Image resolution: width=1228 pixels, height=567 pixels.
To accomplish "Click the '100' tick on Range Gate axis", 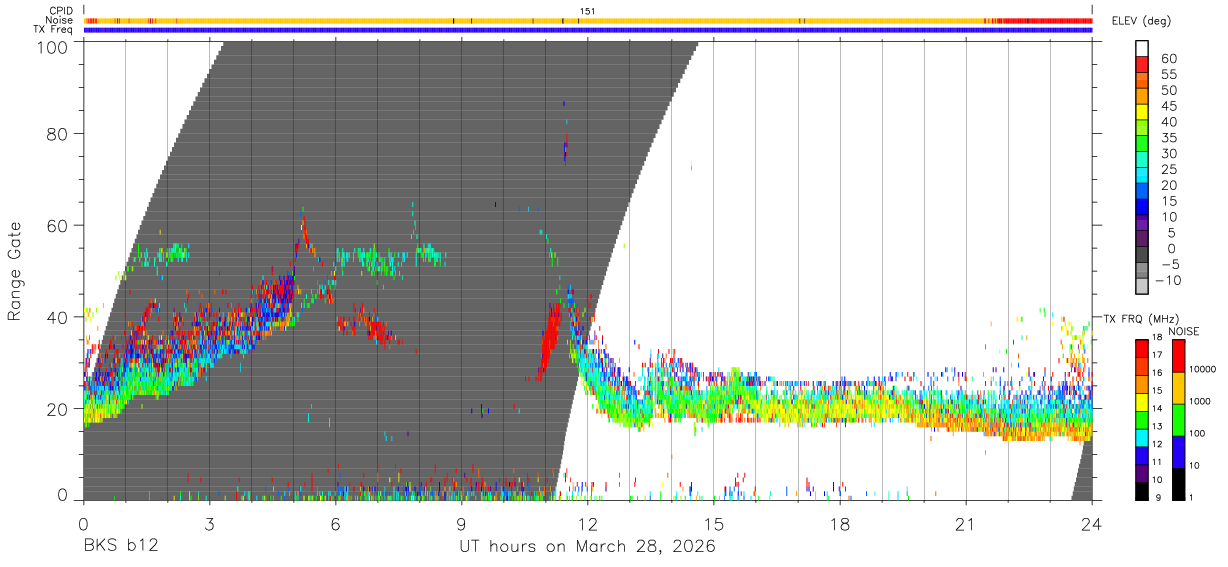I will coord(53,47).
